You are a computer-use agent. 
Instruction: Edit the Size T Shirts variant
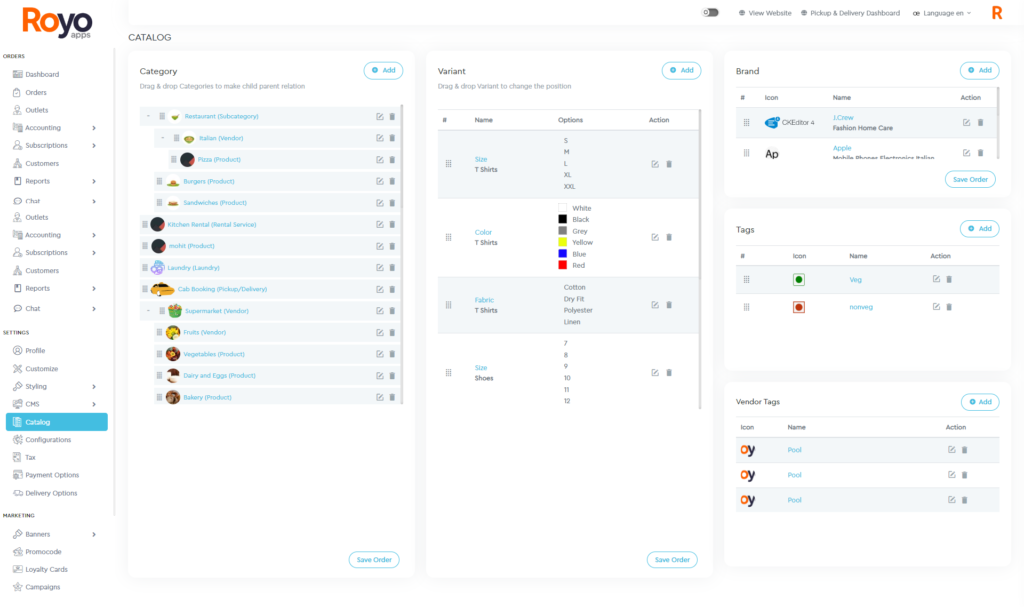655,164
